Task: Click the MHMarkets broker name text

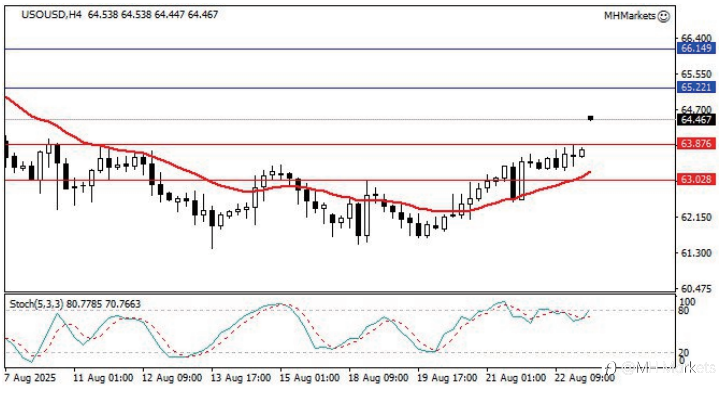Action: click(x=630, y=16)
